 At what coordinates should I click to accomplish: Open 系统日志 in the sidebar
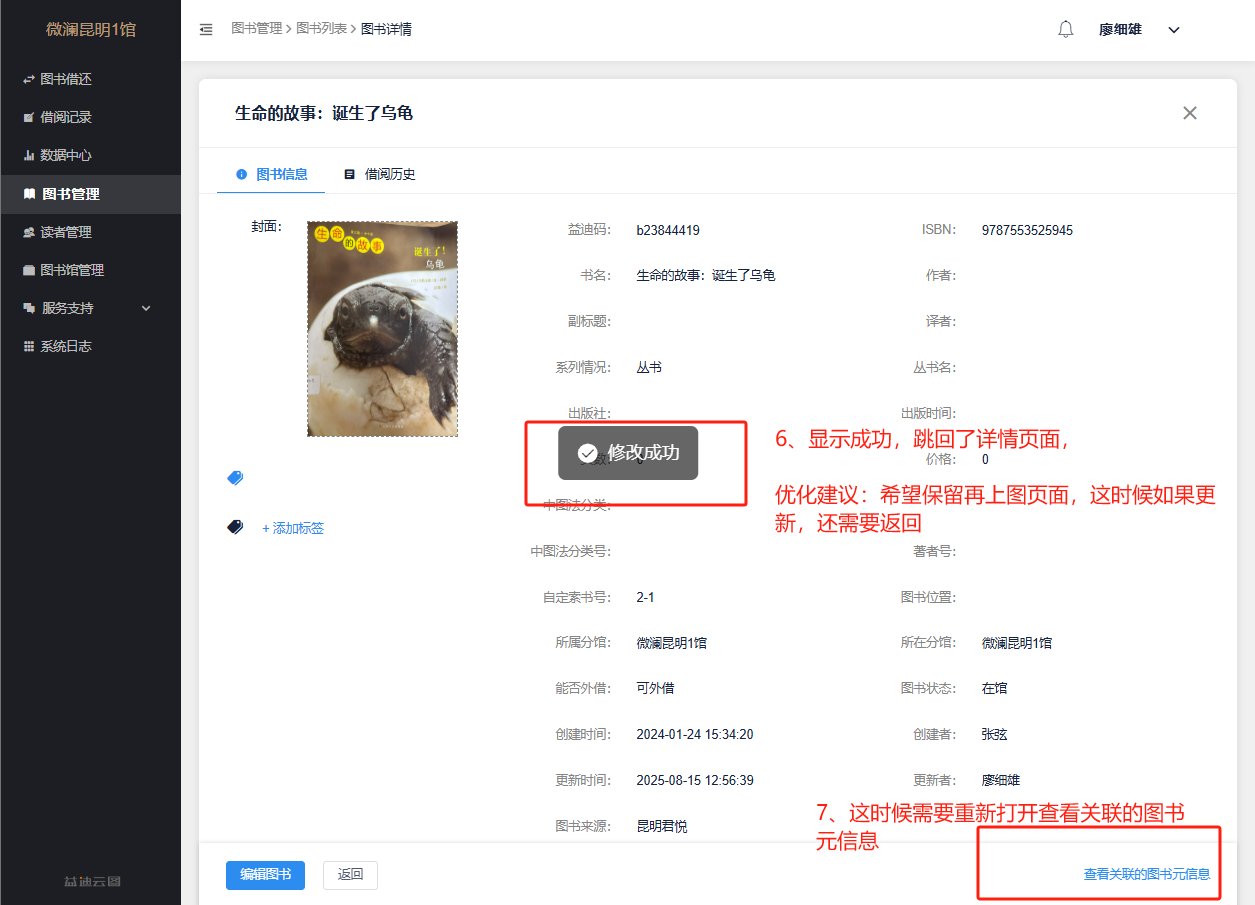click(66, 346)
